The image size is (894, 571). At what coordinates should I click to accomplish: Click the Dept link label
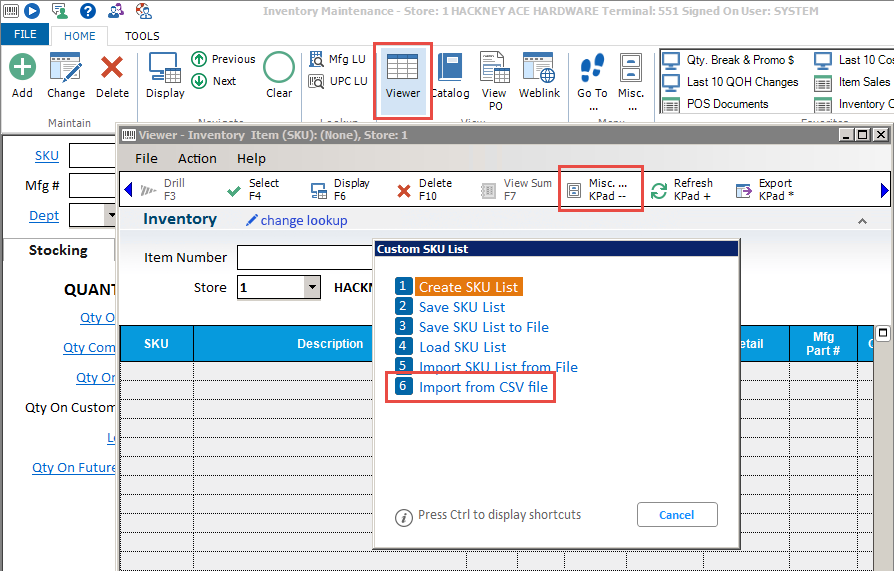tap(44, 216)
